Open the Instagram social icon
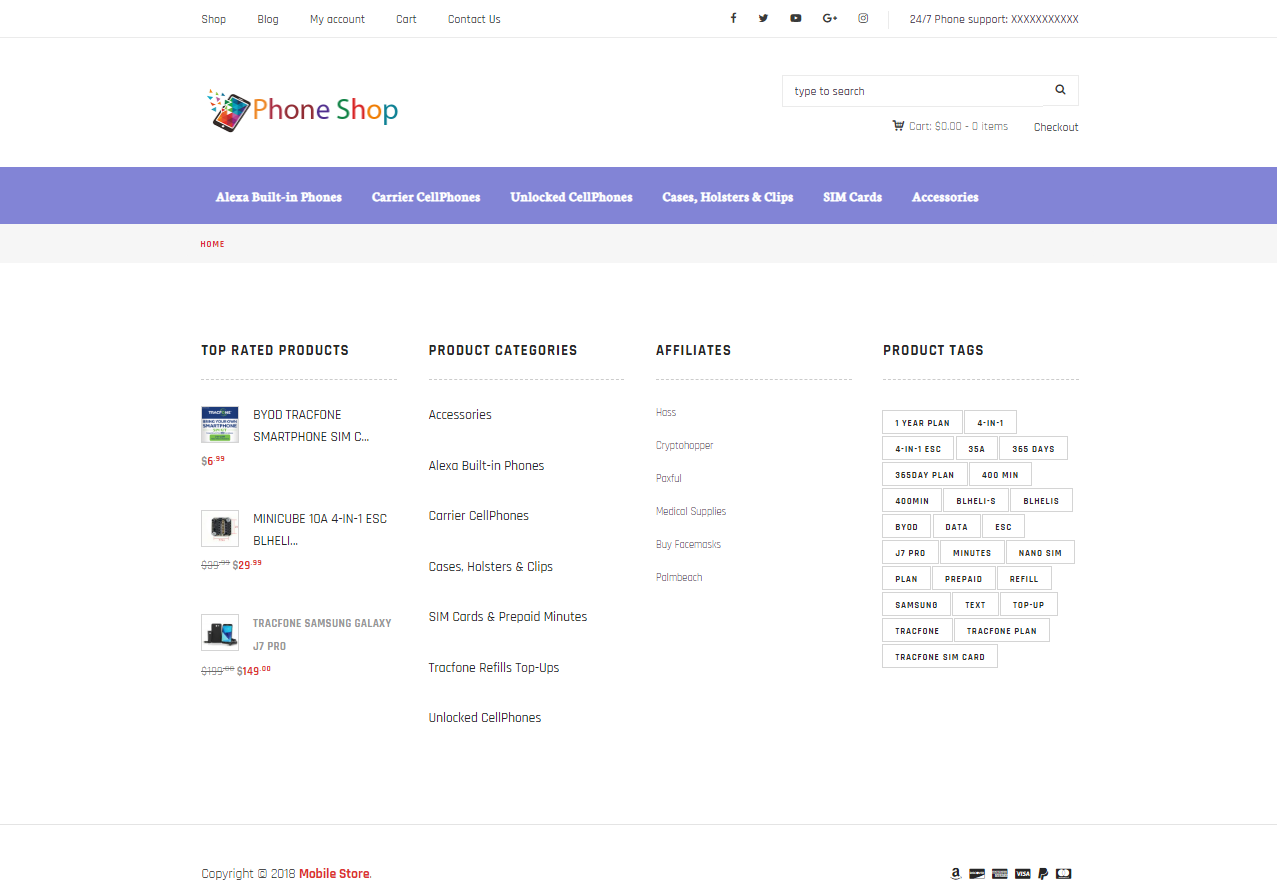Screen dimensions: 1277x888 pos(863,18)
